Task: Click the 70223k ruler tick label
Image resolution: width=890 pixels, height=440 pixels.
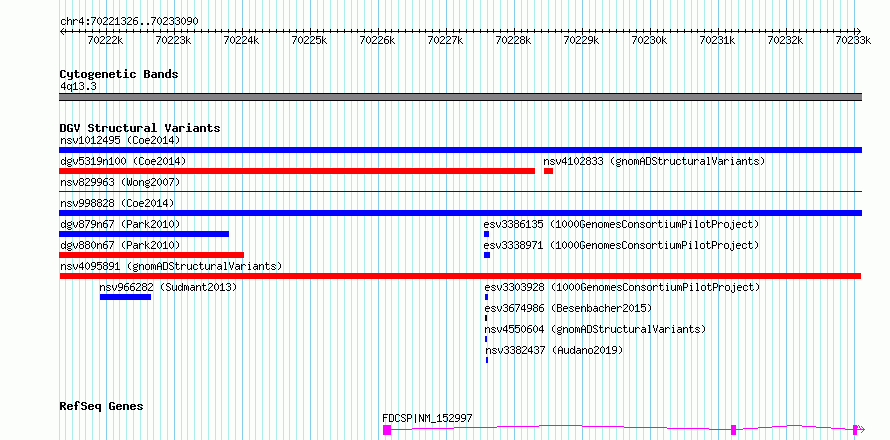Action: click(174, 40)
